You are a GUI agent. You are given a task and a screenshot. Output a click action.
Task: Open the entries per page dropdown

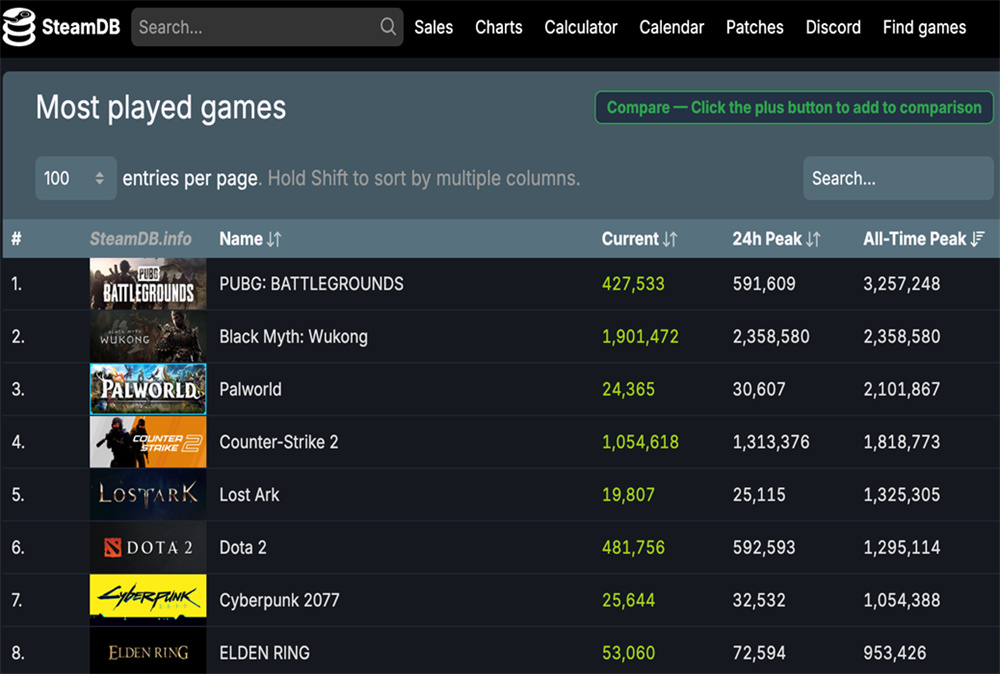(76, 178)
